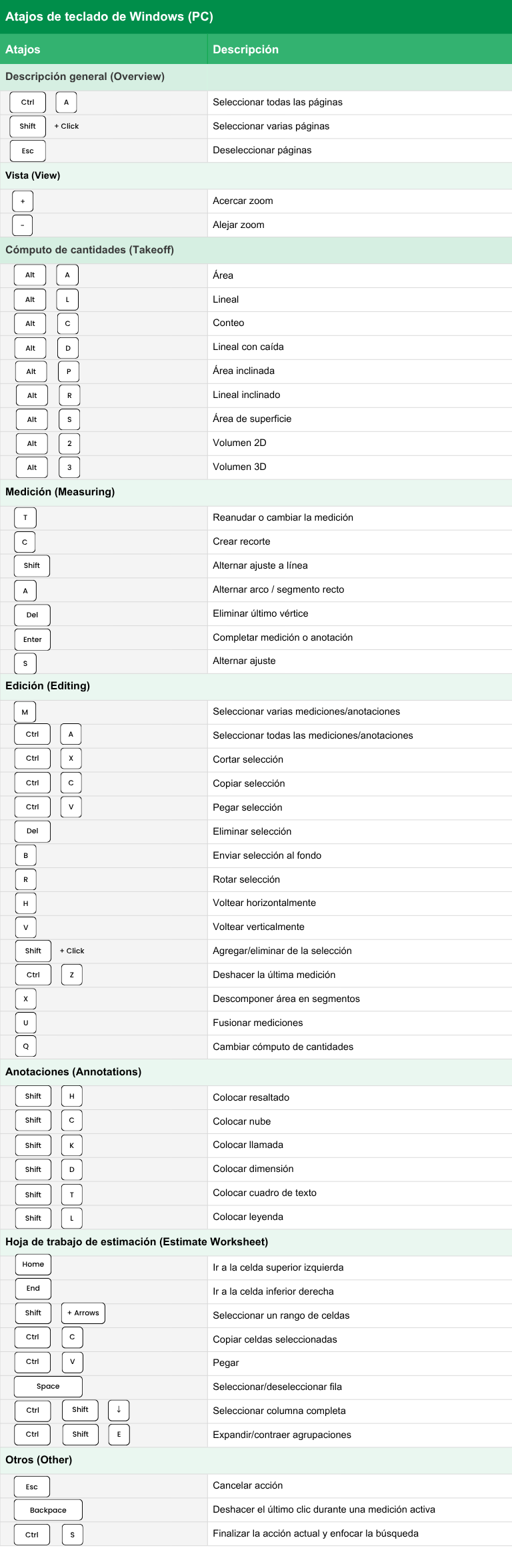The width and height of the screenshot is (512, 1568).
Task: Click the P key for Área inclinada
Action: (x=69, y=371)
